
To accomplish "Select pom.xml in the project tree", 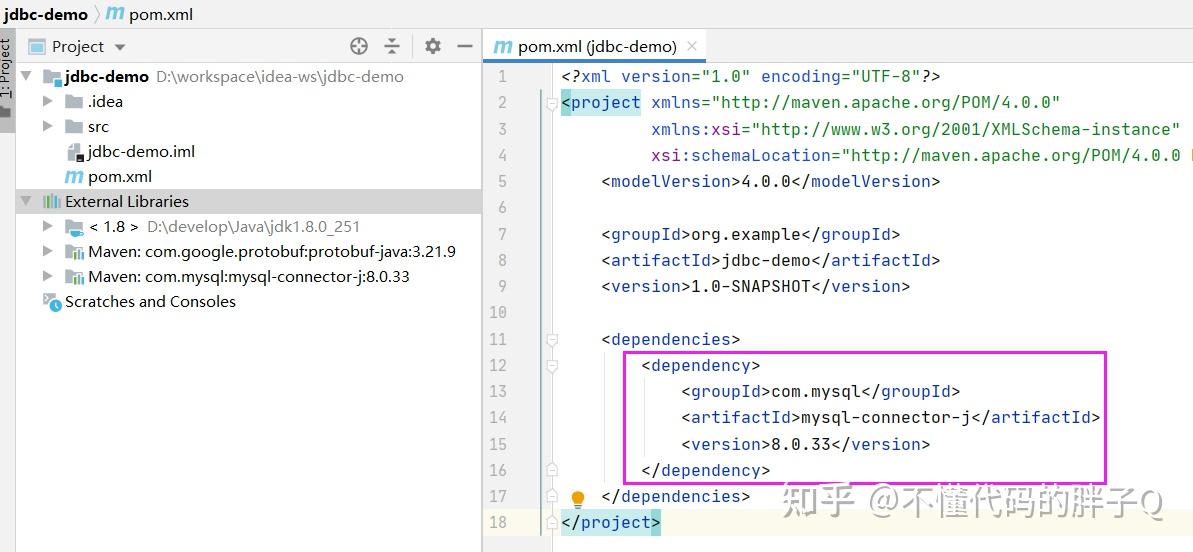I will (x=119, y=176).
